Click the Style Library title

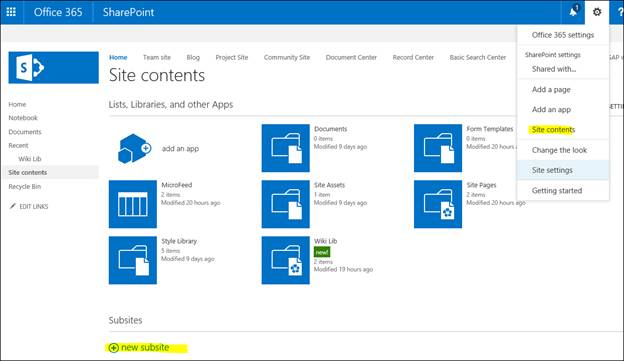click(x=179, y=241)
